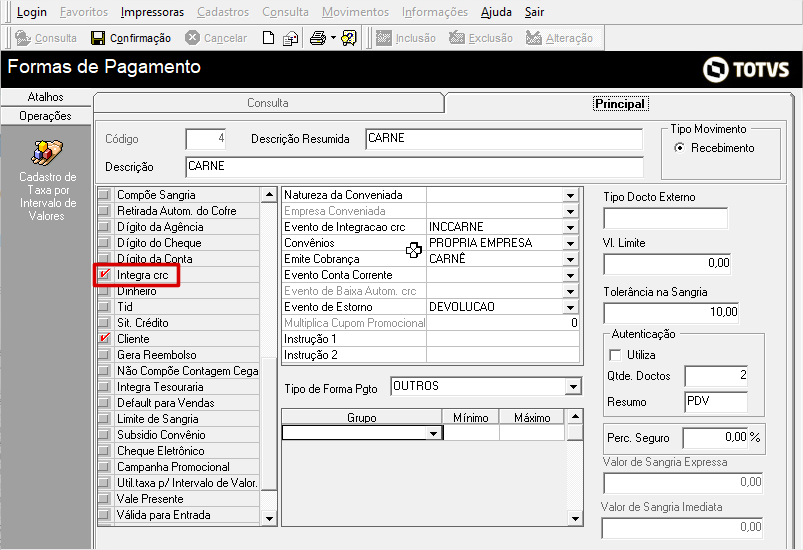Click the checkbox list scroll up arrow
The image size is (803, 550).
coord(269,195)
